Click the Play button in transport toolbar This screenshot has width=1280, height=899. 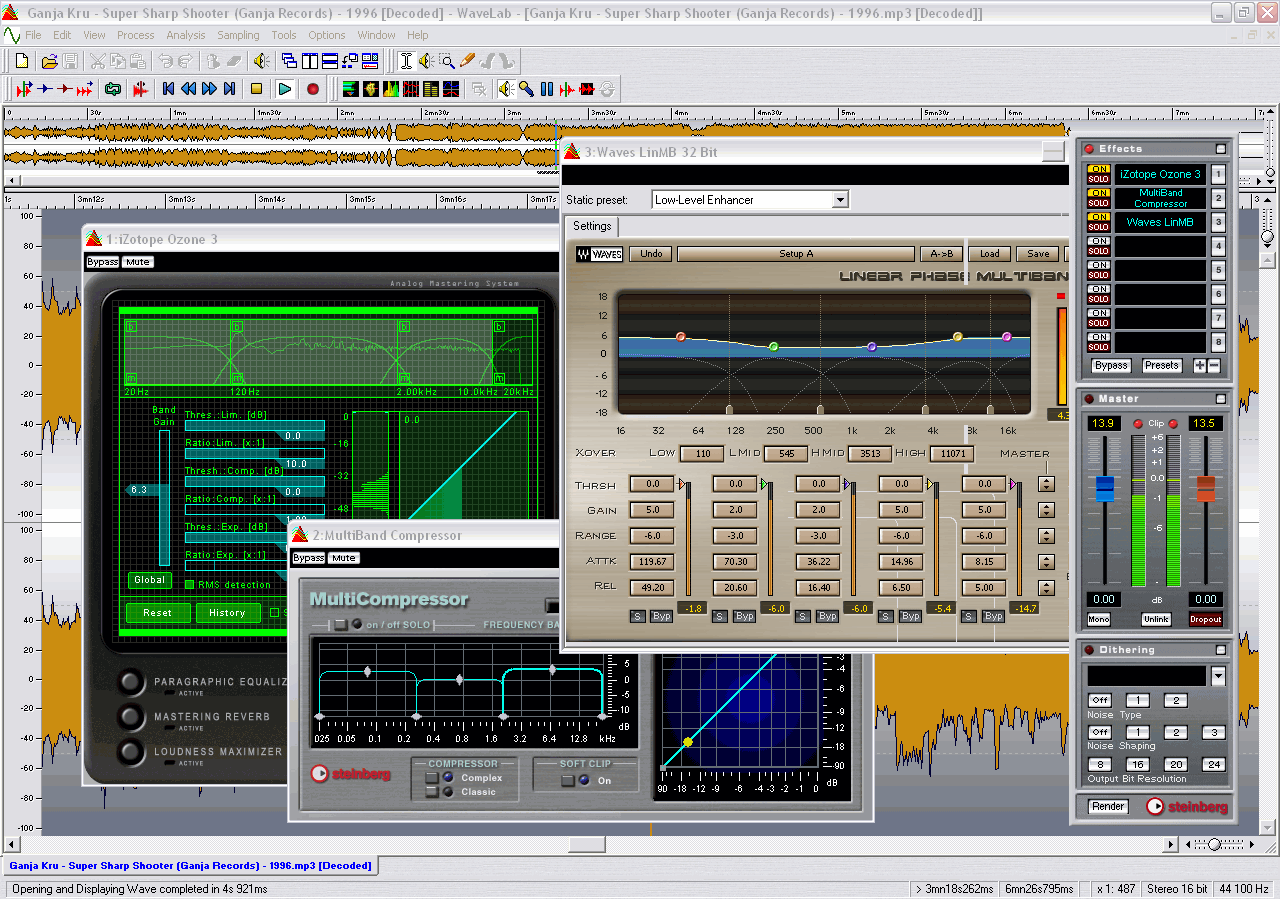click(285, 89)
